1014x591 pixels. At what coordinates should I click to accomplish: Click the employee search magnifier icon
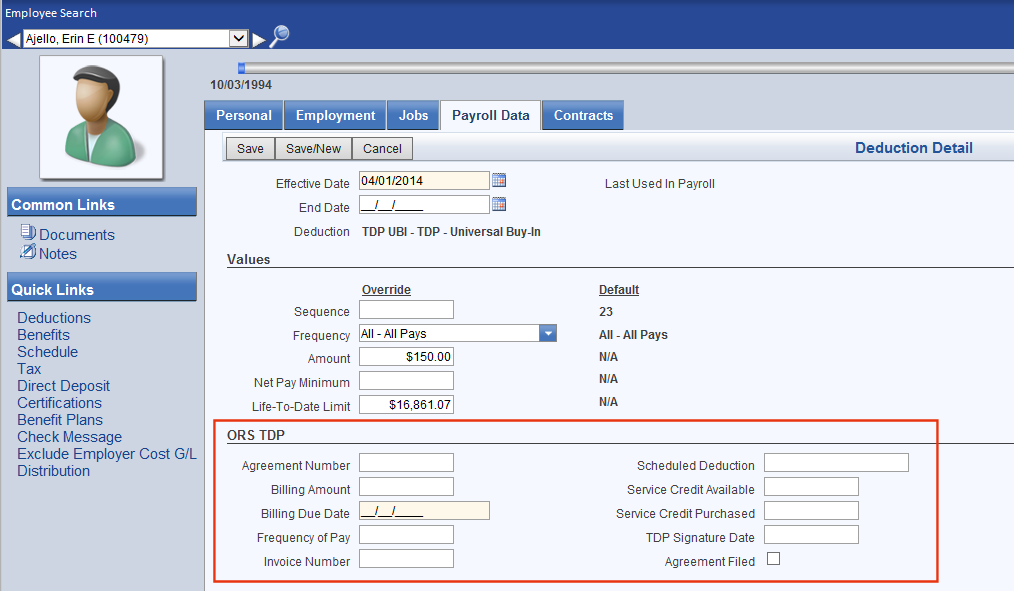click(x=280, y=37)
